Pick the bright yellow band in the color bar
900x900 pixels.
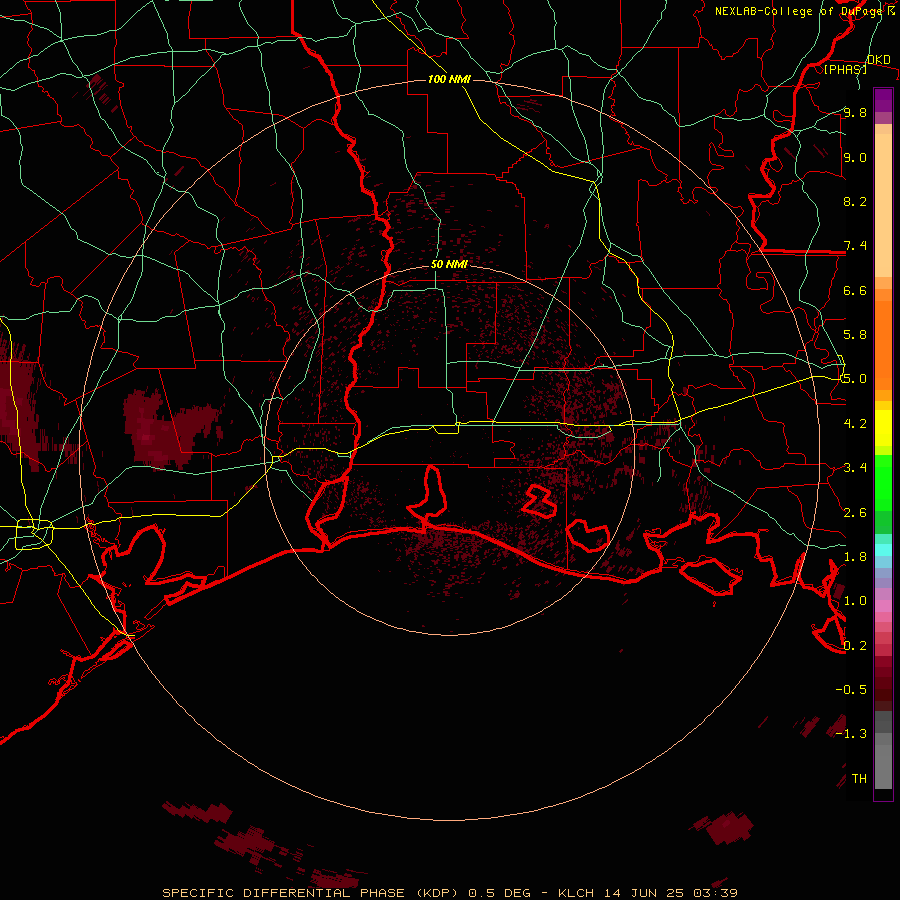coord(883,428)
